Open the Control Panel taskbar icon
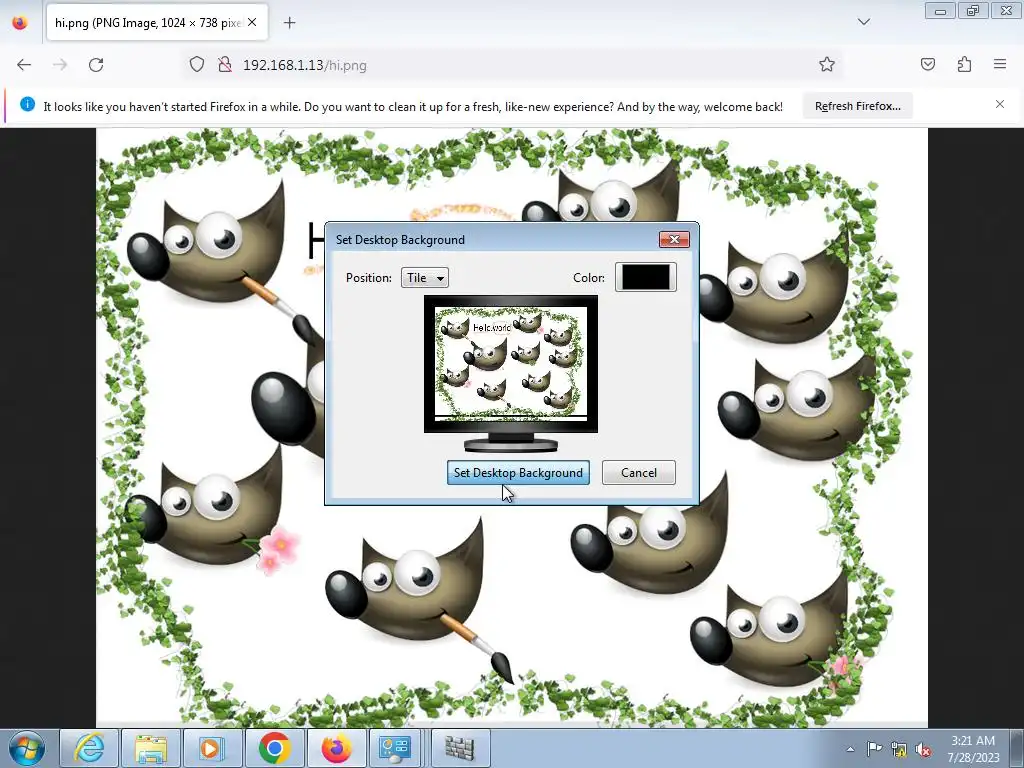Image resolution: width=1024 pixels, height=768 pixels. coord(396,748)
